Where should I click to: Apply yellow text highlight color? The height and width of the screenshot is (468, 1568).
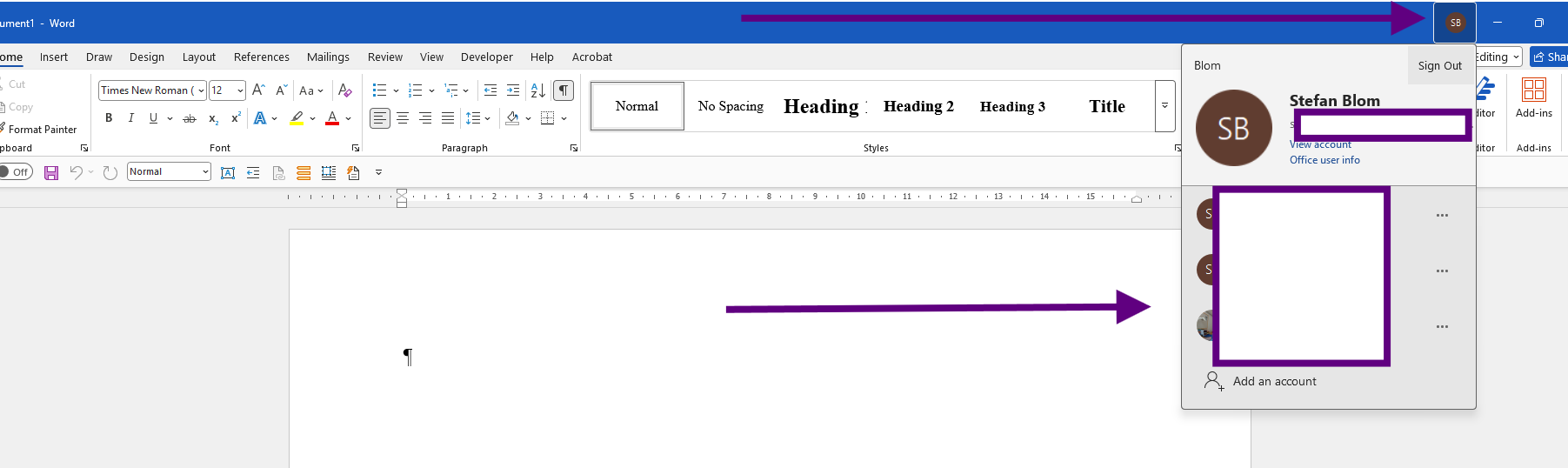(297, 118)
